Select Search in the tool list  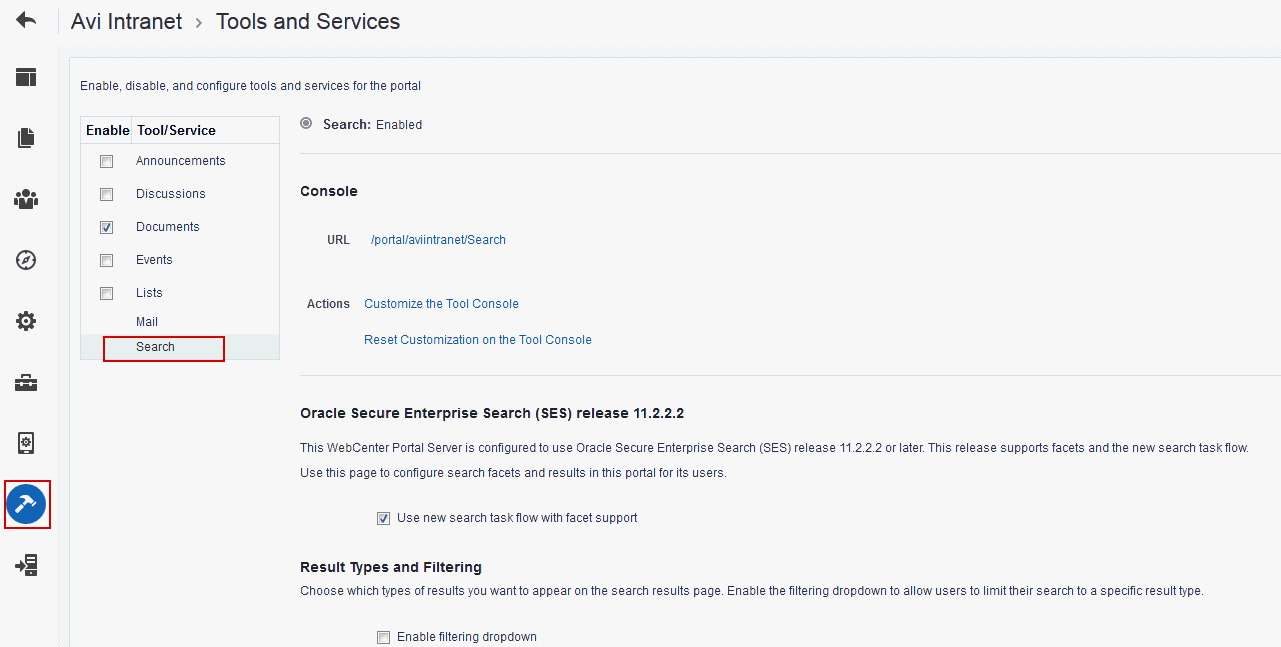[x=155, y=347]
